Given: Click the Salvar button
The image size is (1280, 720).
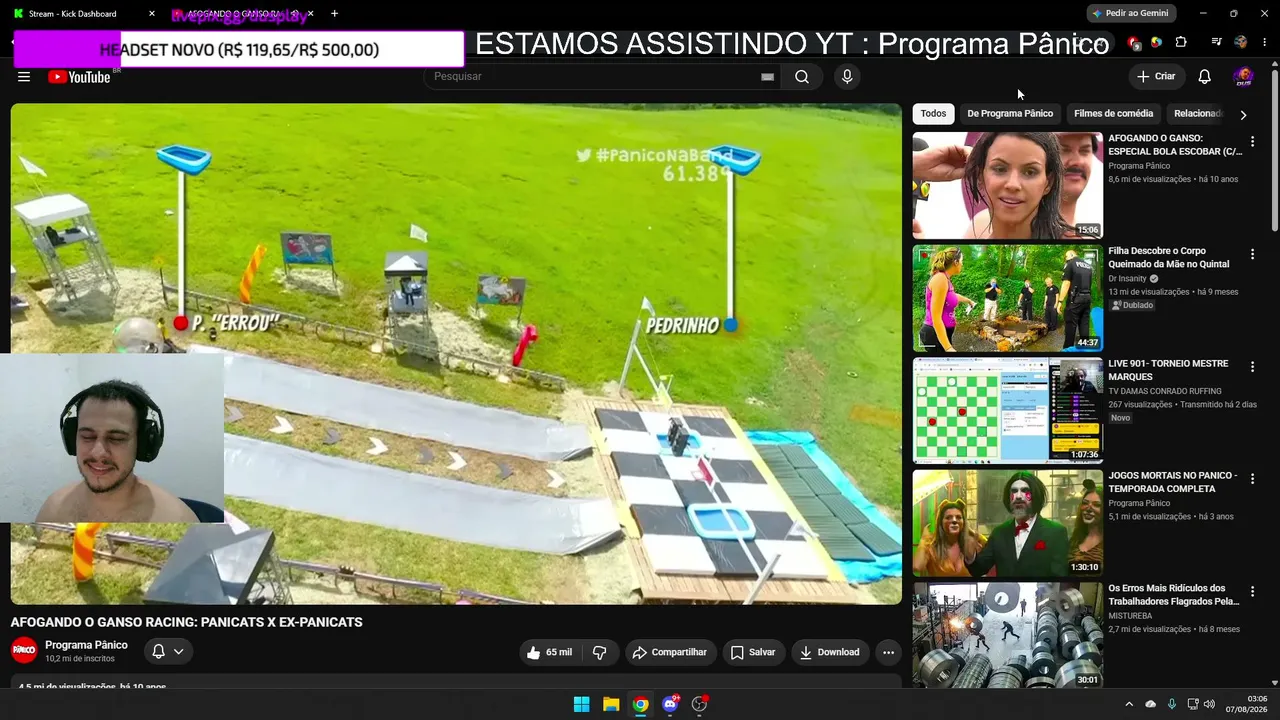Looking at the screenshot, I should click(753, 653).
